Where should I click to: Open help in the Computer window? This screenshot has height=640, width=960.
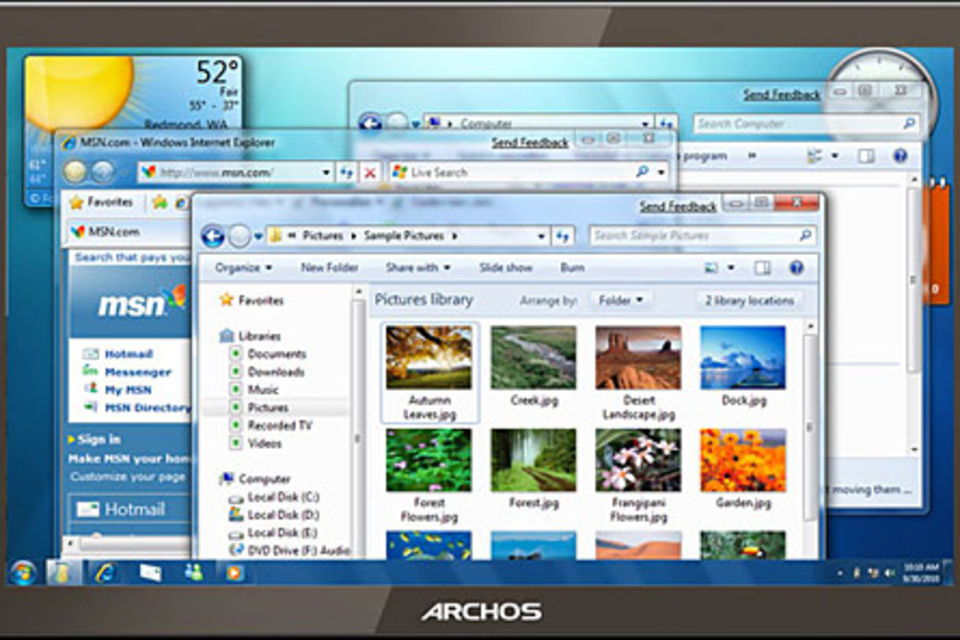pyautogui.click(x=899, y=156)
